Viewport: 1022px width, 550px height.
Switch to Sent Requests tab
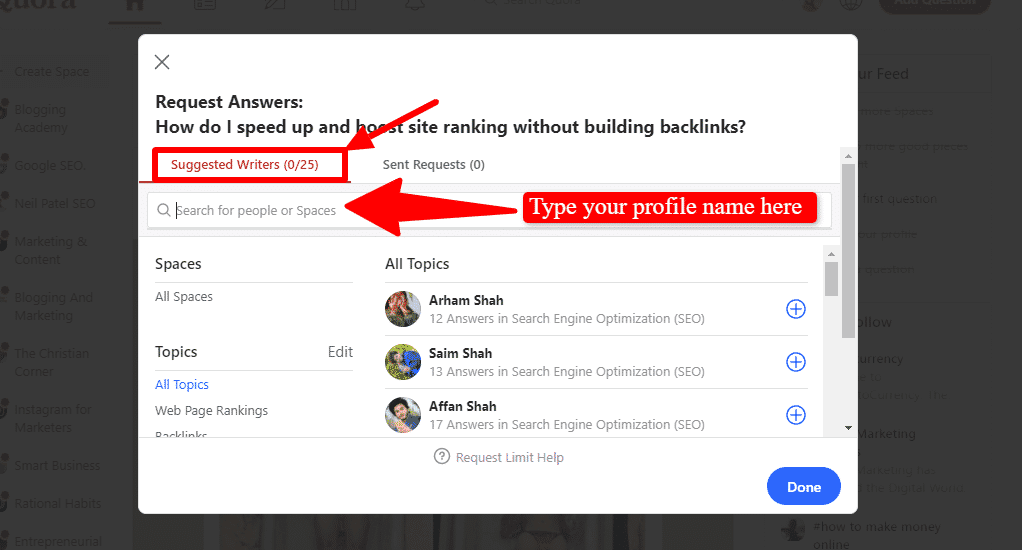433,164
